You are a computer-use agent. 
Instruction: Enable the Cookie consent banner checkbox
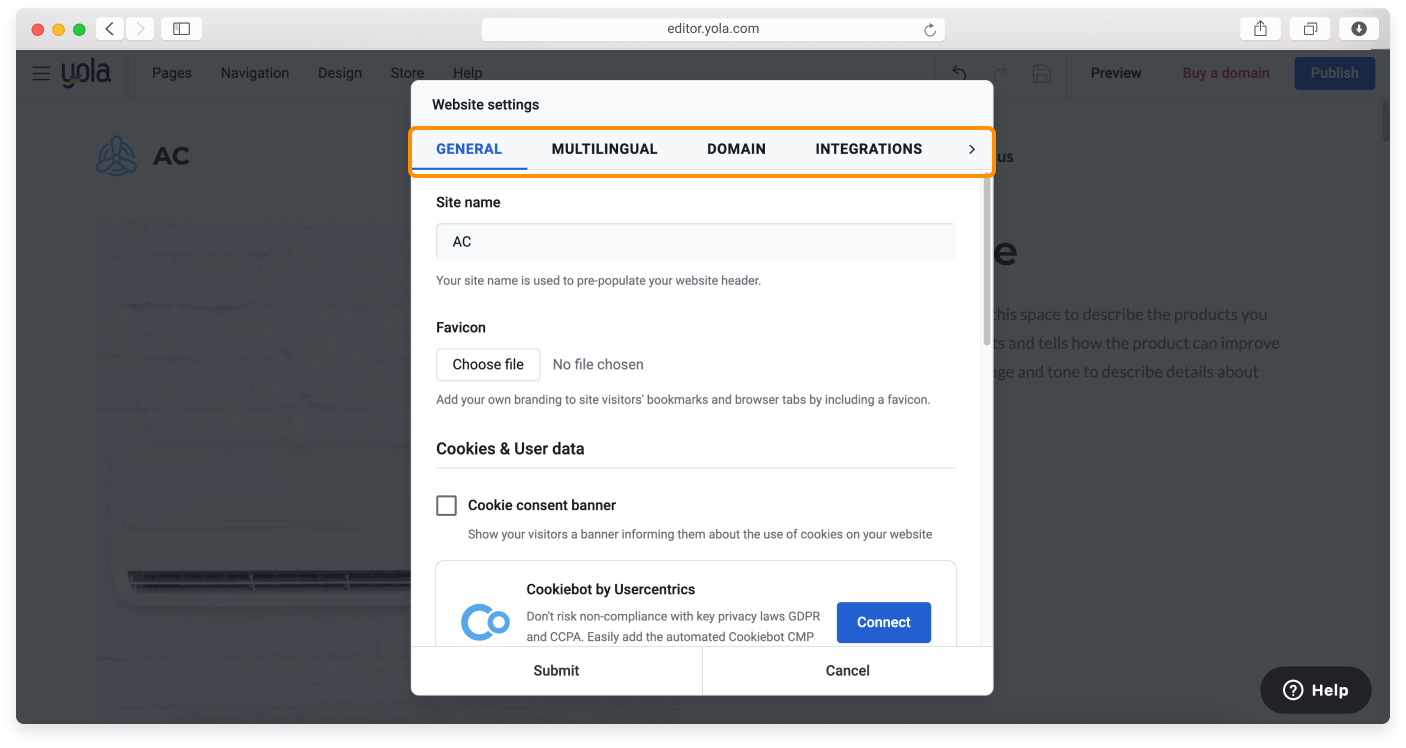click(x=447, y=505)
